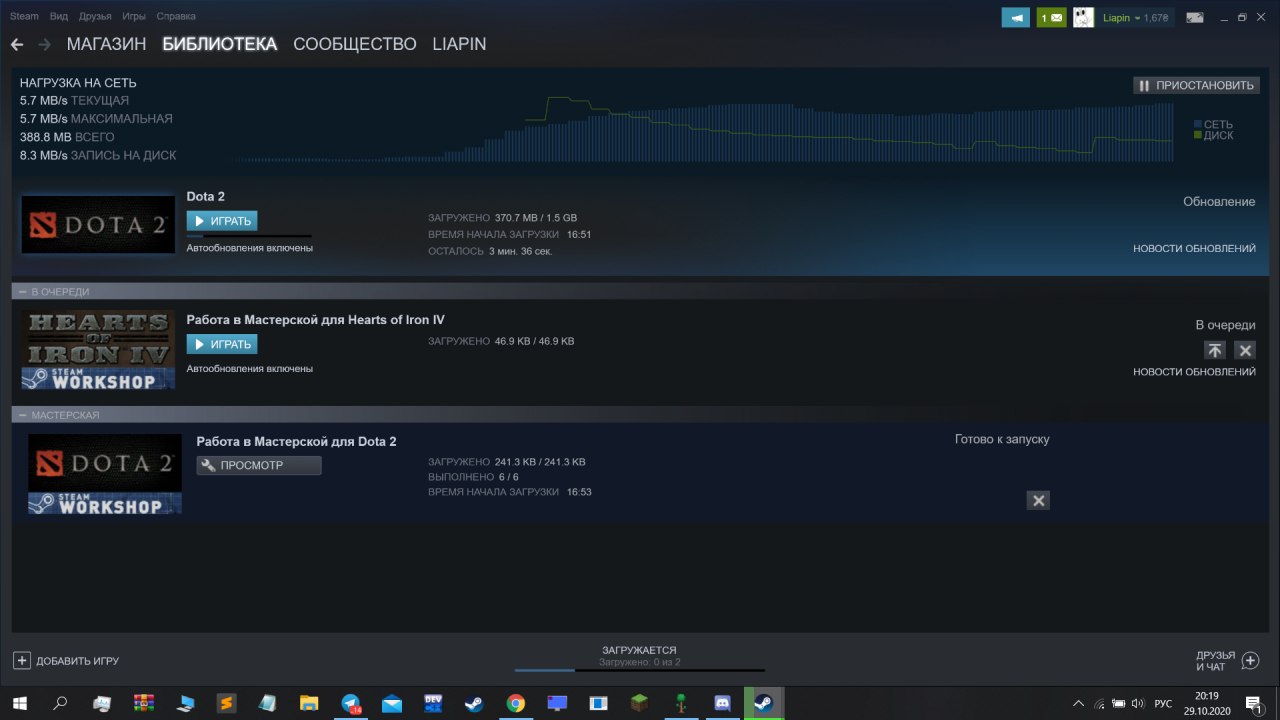Viewport: 1280px width, 720px height.
Task: Open Google Chrome from the taskbar
Action: [515, 703]
